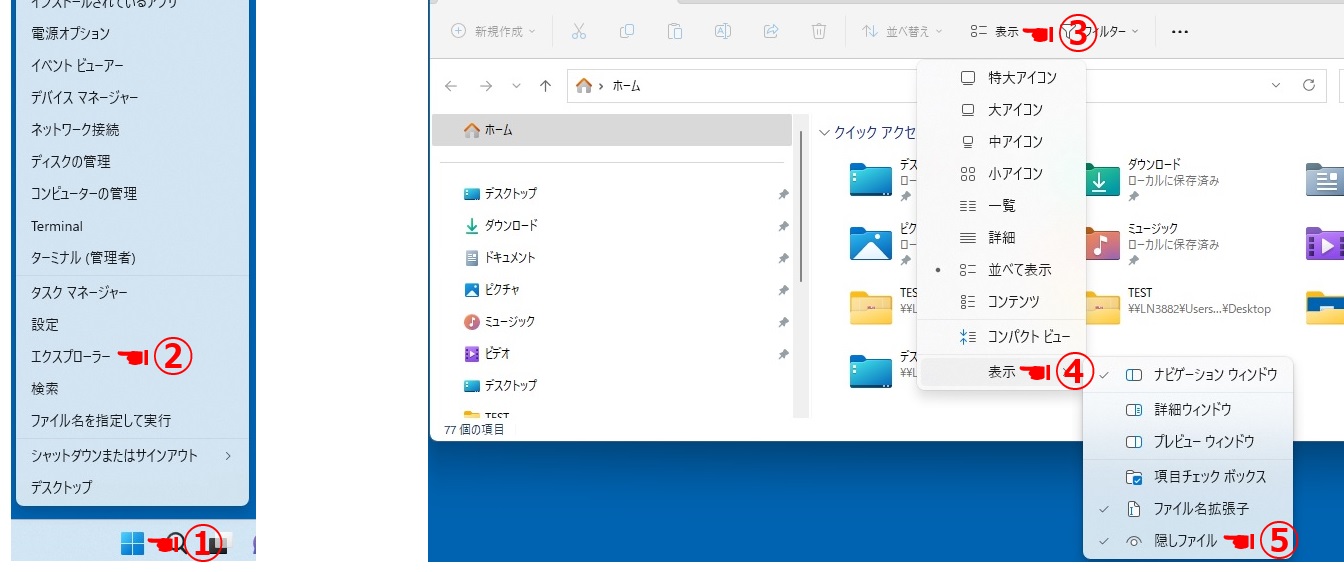
Task: Toggle 隠しファイル visibility option
Action: 1189,540
